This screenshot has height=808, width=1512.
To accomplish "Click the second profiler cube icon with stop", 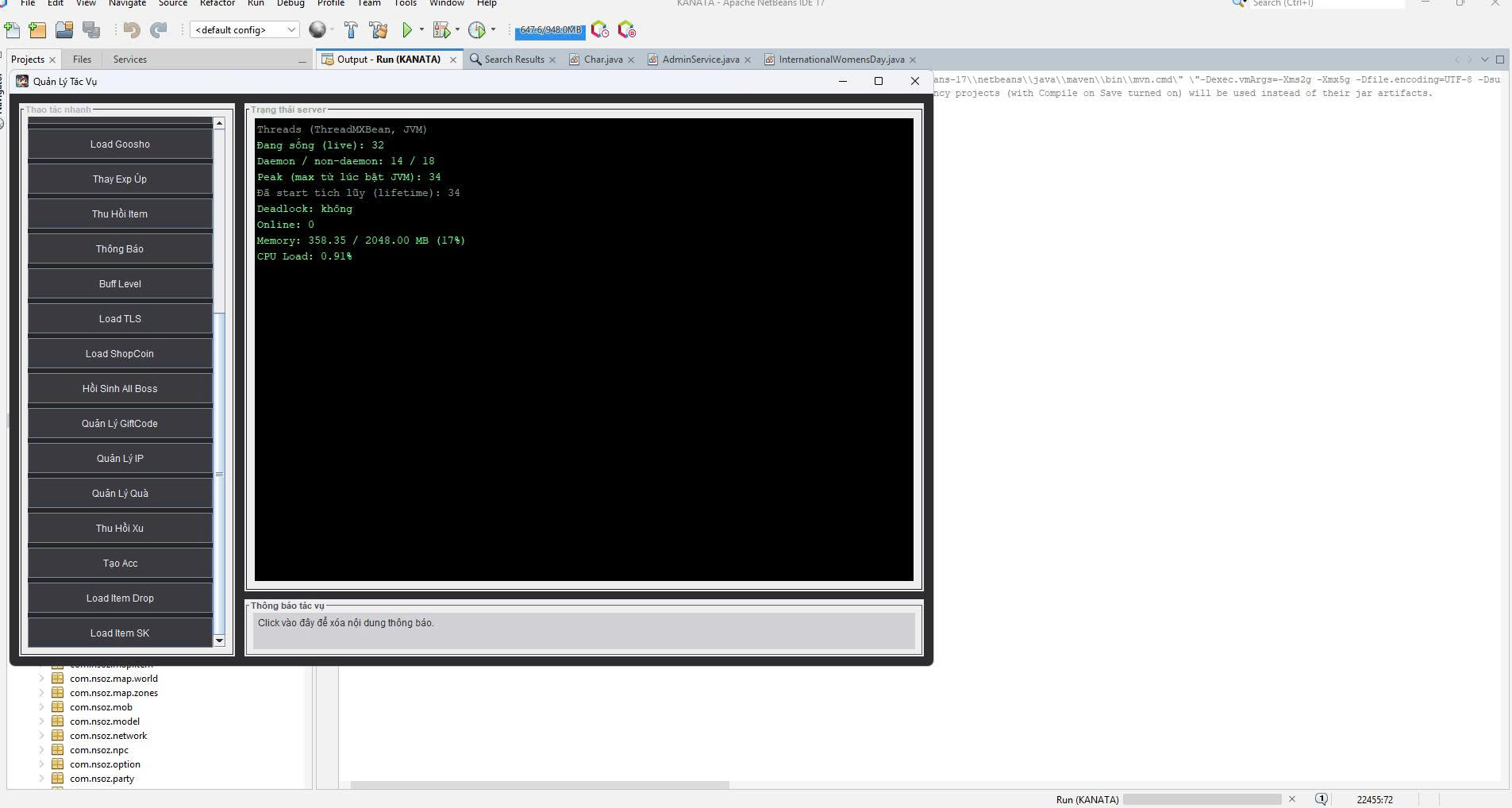I will [x=627, y=30].
